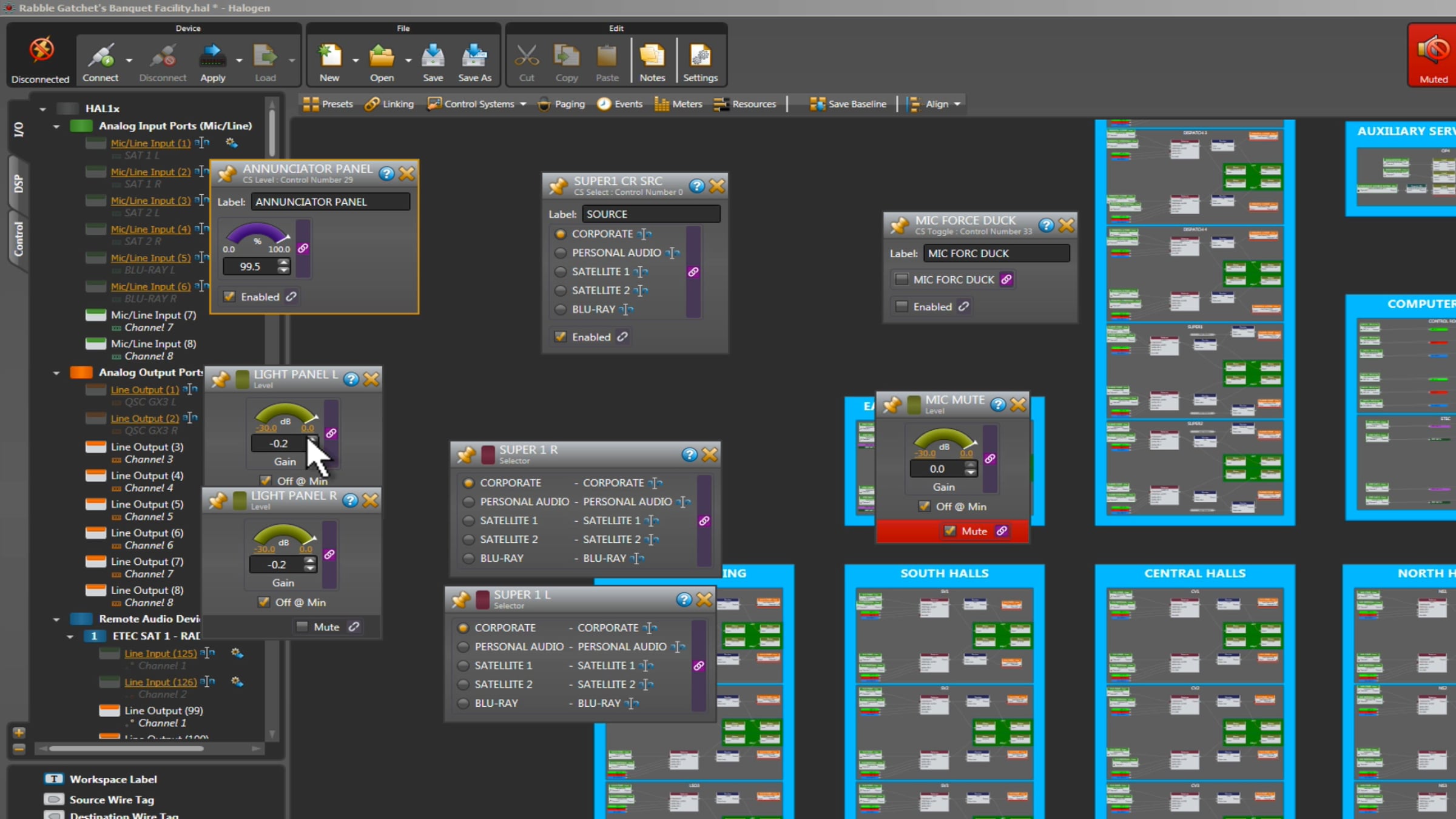Click pin icon on SUPER 1 R panel
The width and height of the screenshot is (1456, 819).
467,454
